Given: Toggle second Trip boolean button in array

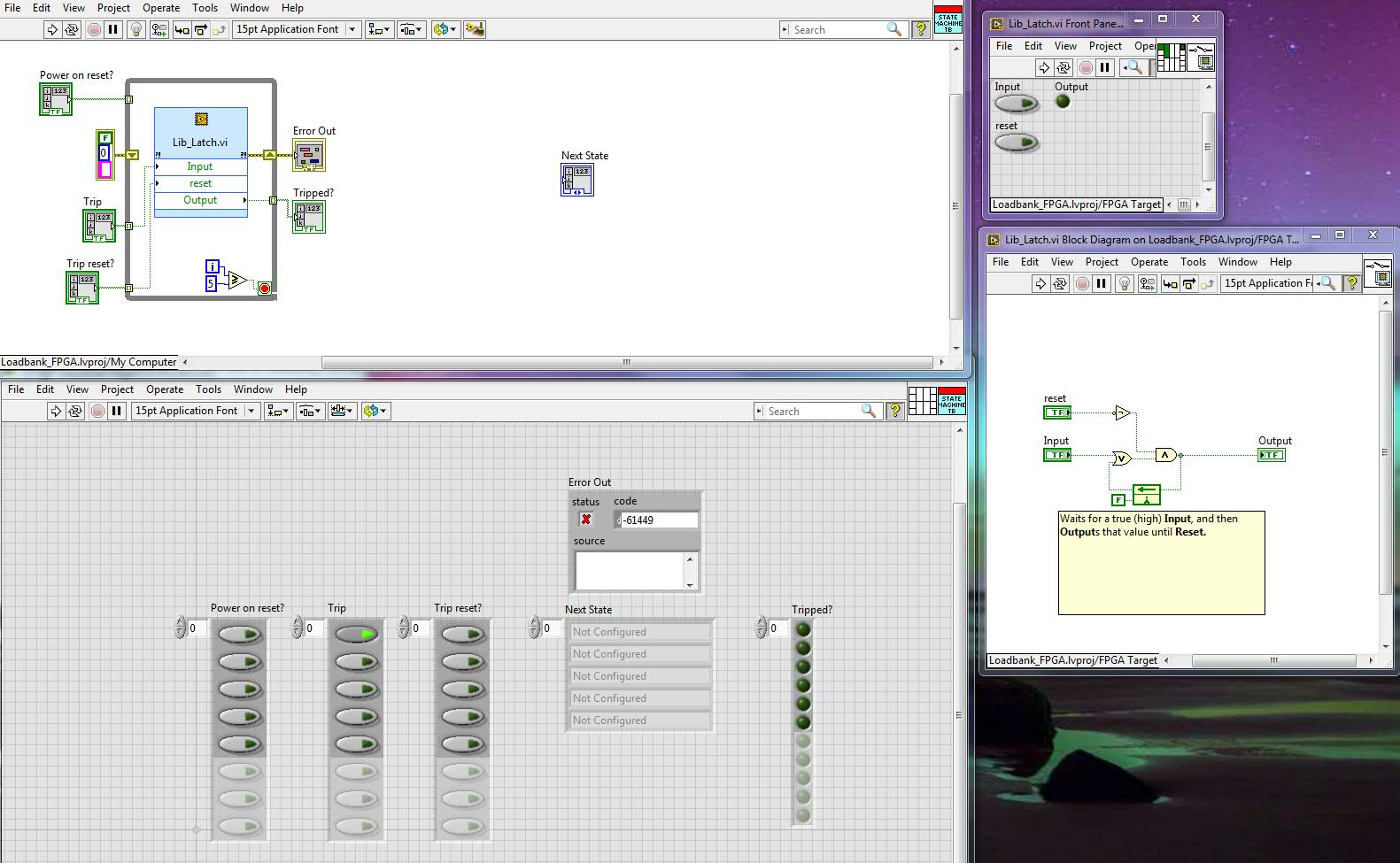Looking at the screenshot, I should pyautogui.click(x=356, y=661).
